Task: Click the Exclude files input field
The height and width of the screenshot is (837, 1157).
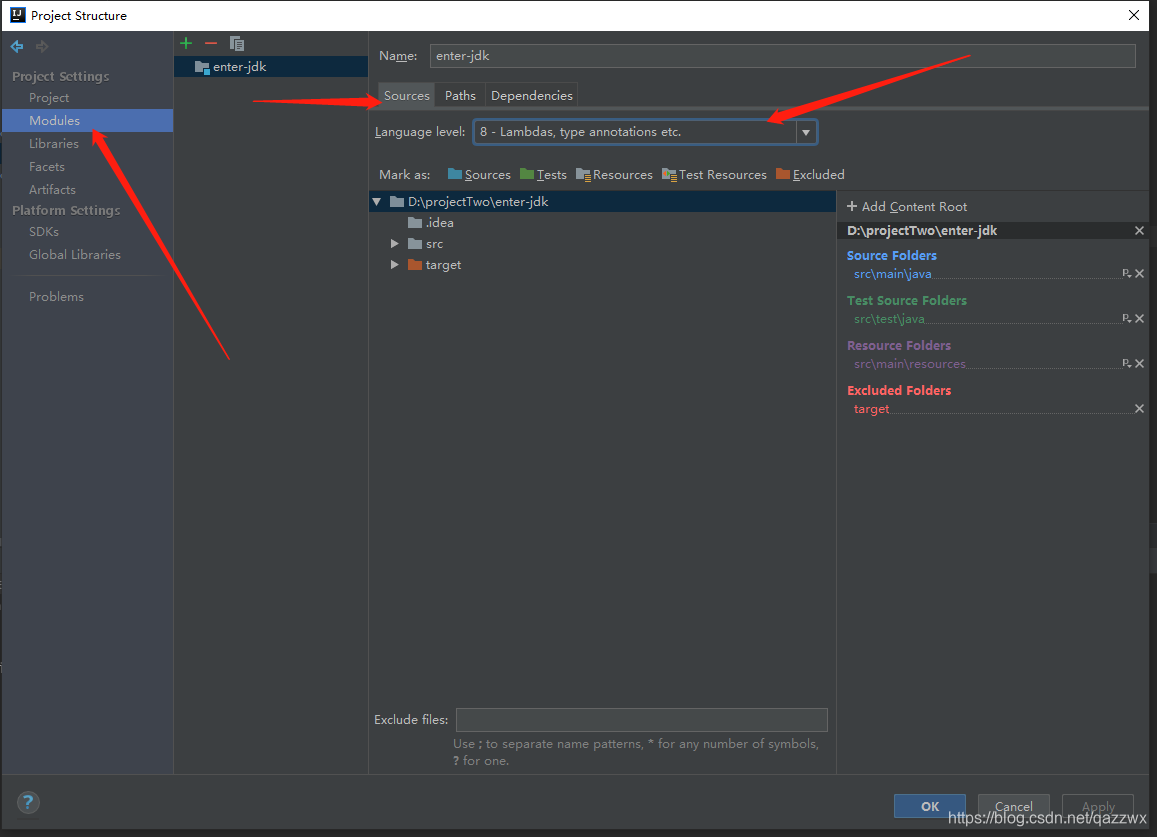Action: pyautogui.click(x=642, y=719)
